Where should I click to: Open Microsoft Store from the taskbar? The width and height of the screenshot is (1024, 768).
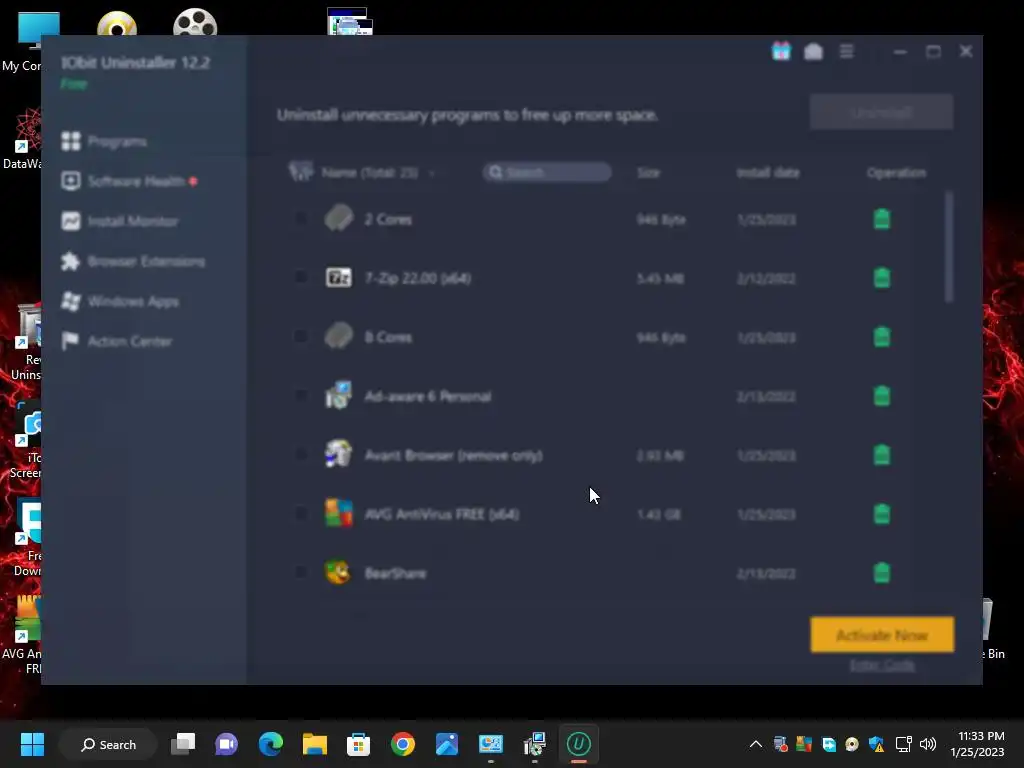coord(359,744)
